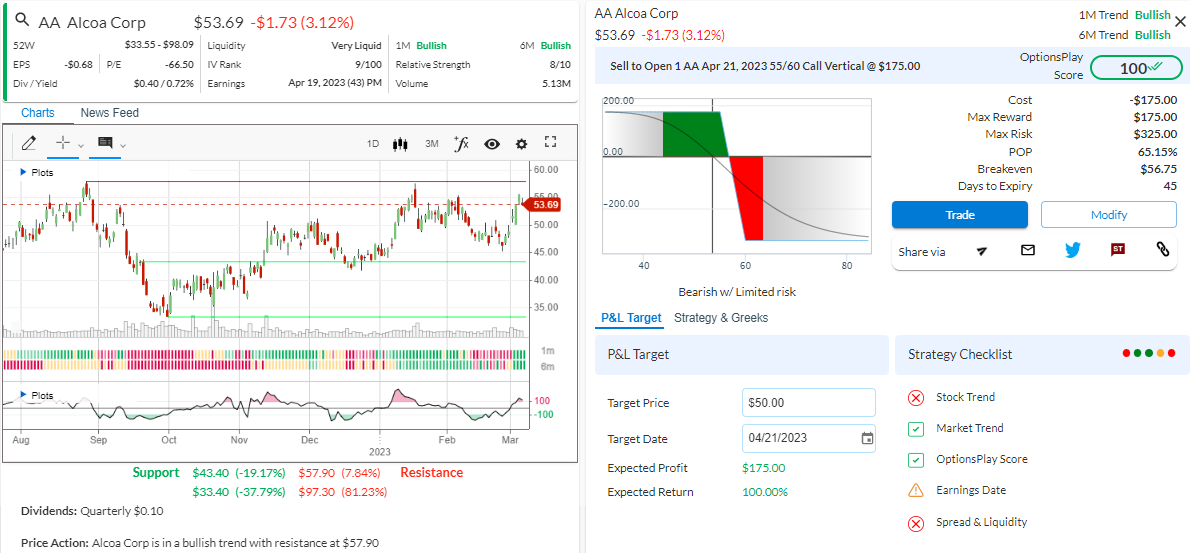The width and height of the screenshot is (1190, 553).
Task: Click the 1m trend color strip
Action: coord(264,354)
